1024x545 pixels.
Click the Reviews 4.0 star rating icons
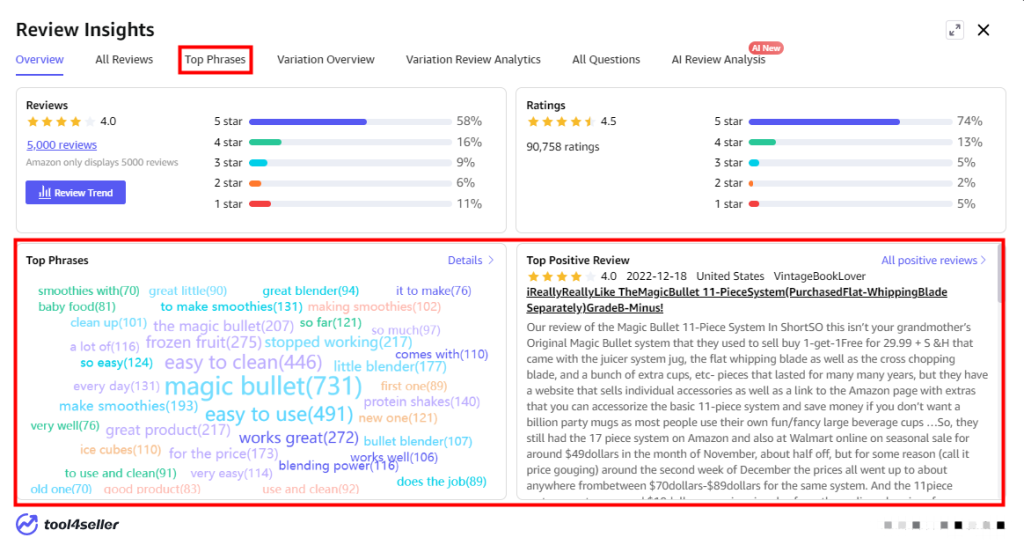pos(61,121)
